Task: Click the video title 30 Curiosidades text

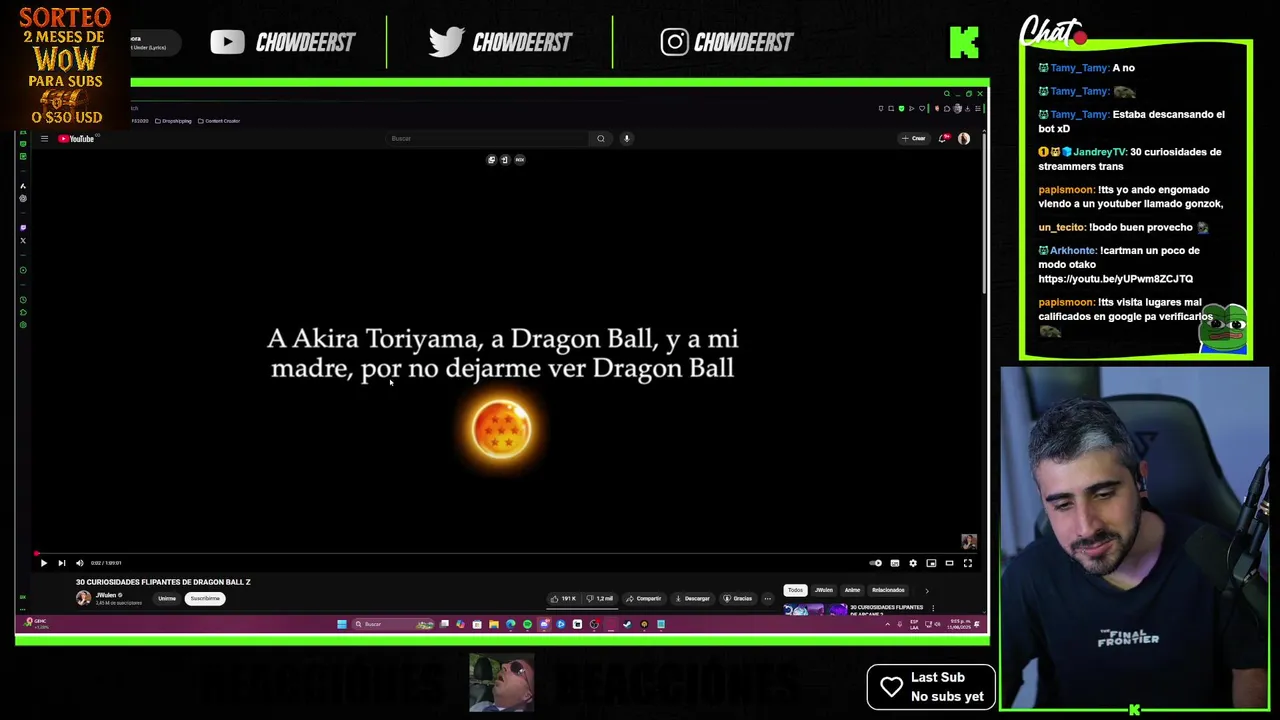Action: pyautogui.click(x=163, y=582)
